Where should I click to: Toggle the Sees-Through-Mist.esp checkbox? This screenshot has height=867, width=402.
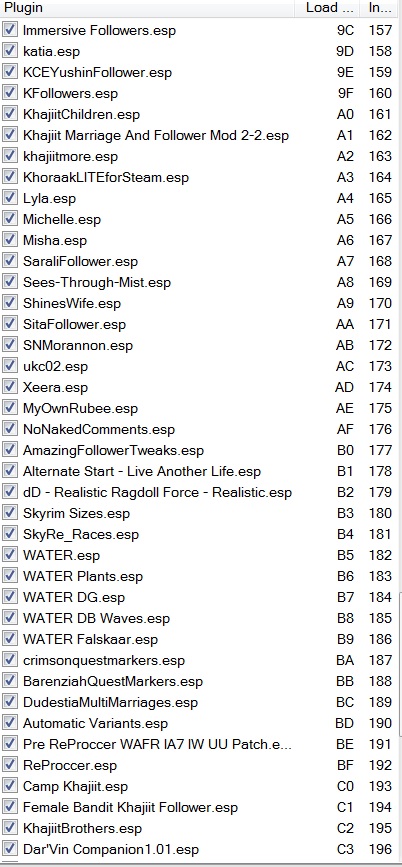10,281
